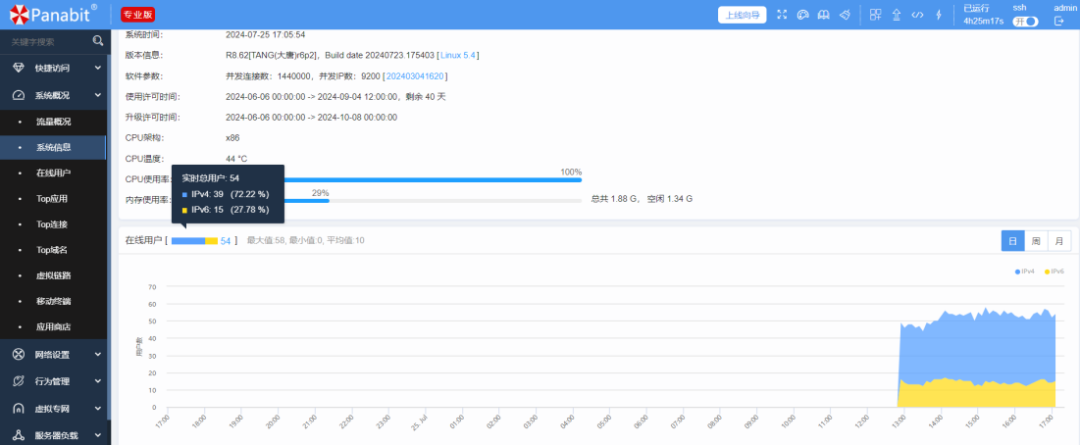Click the 行为管理 icon
The height and width of the screenshot is (445, 1080).
pyautogui.click(x=19, y=381)
